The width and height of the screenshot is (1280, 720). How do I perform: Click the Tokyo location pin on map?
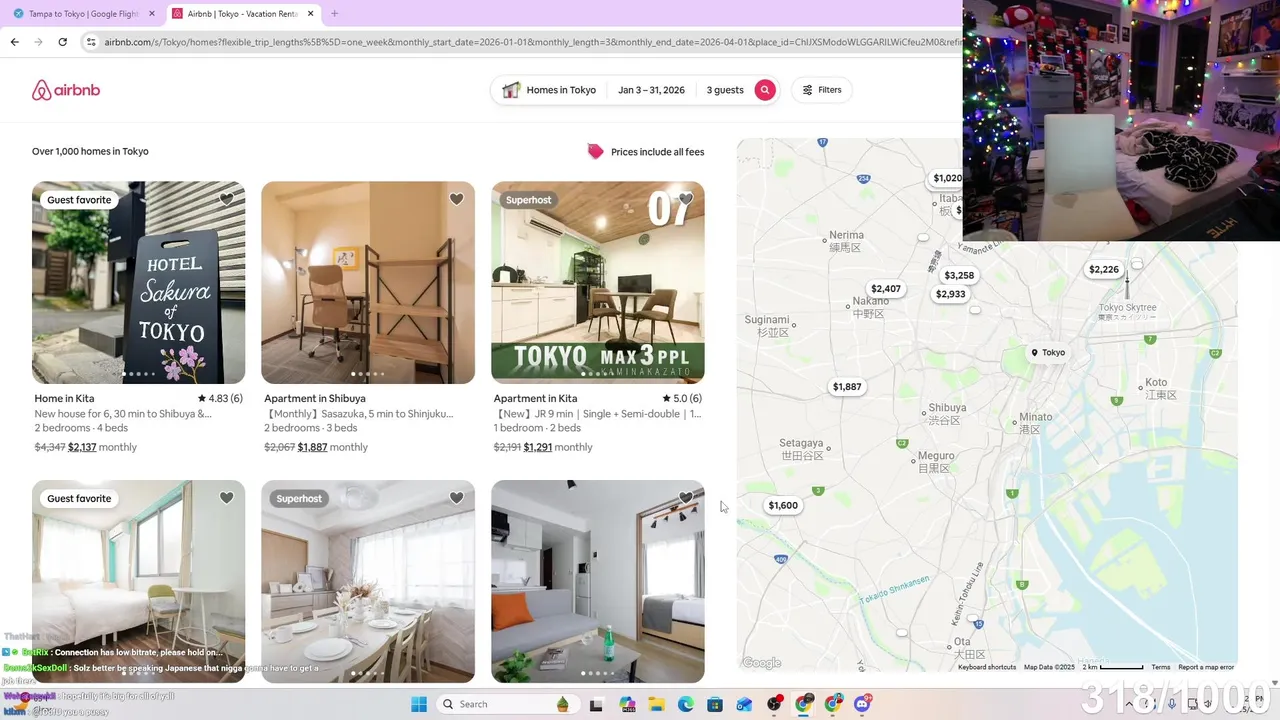[1048, 352]
